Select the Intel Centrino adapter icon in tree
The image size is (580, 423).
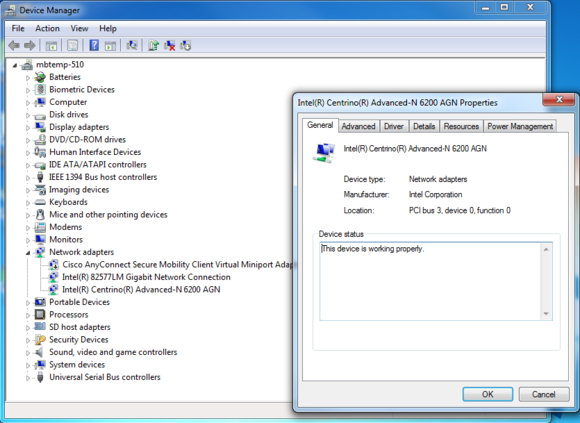coord(54,289)
